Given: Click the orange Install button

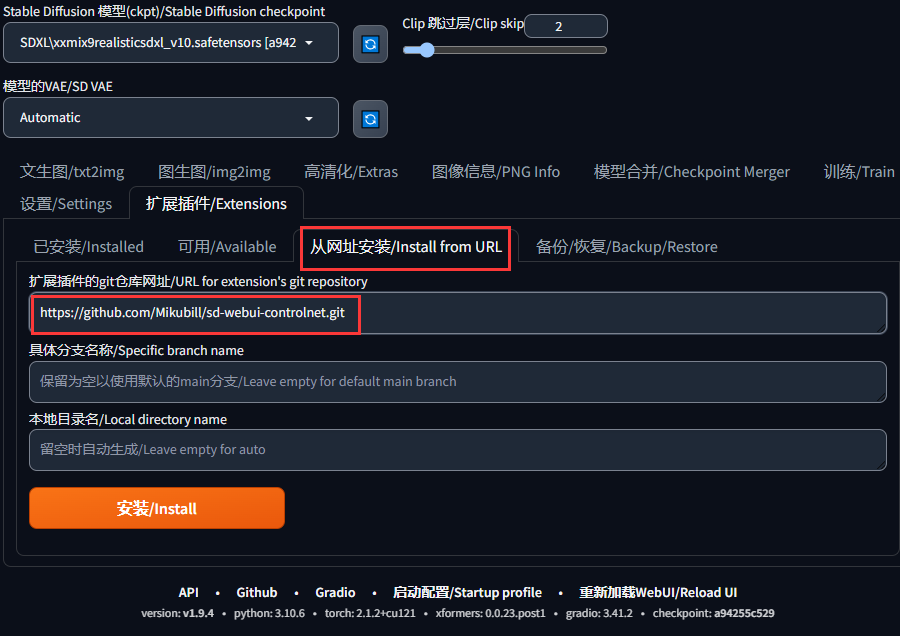Looking at the screenshot, I should pyautogui.click(x=157, y=508).
